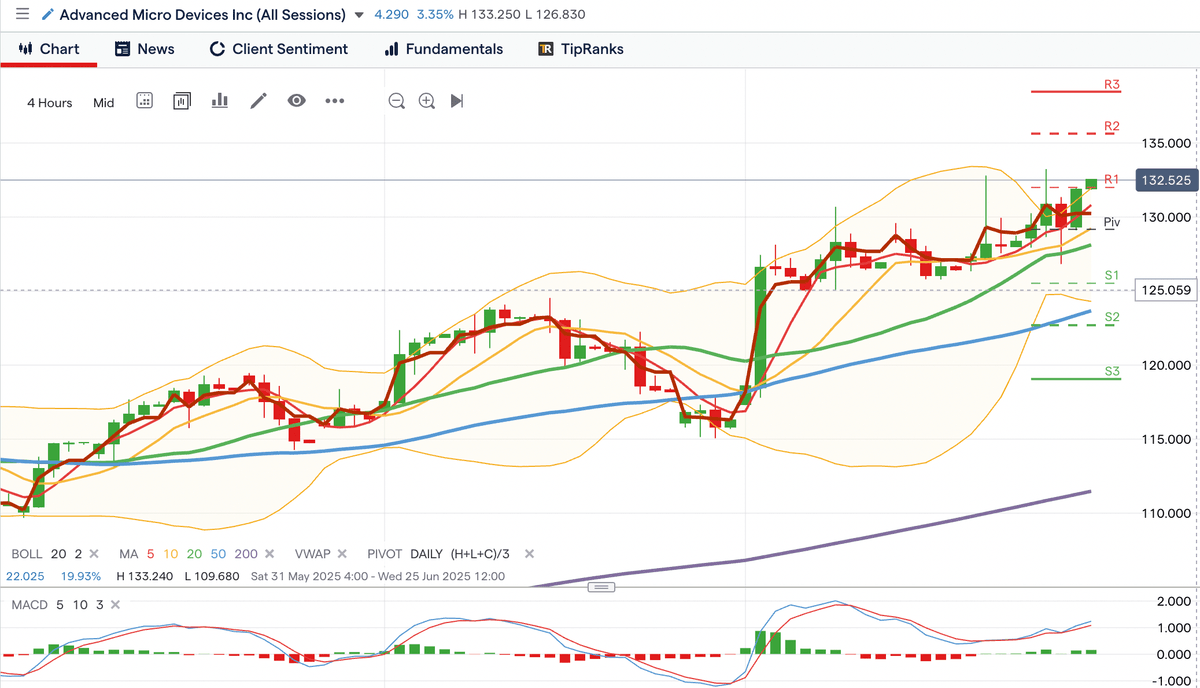Click the red MA 5 period value
Image resolution: width=1200 pixels, height=688 pixels.
[149, 553]
